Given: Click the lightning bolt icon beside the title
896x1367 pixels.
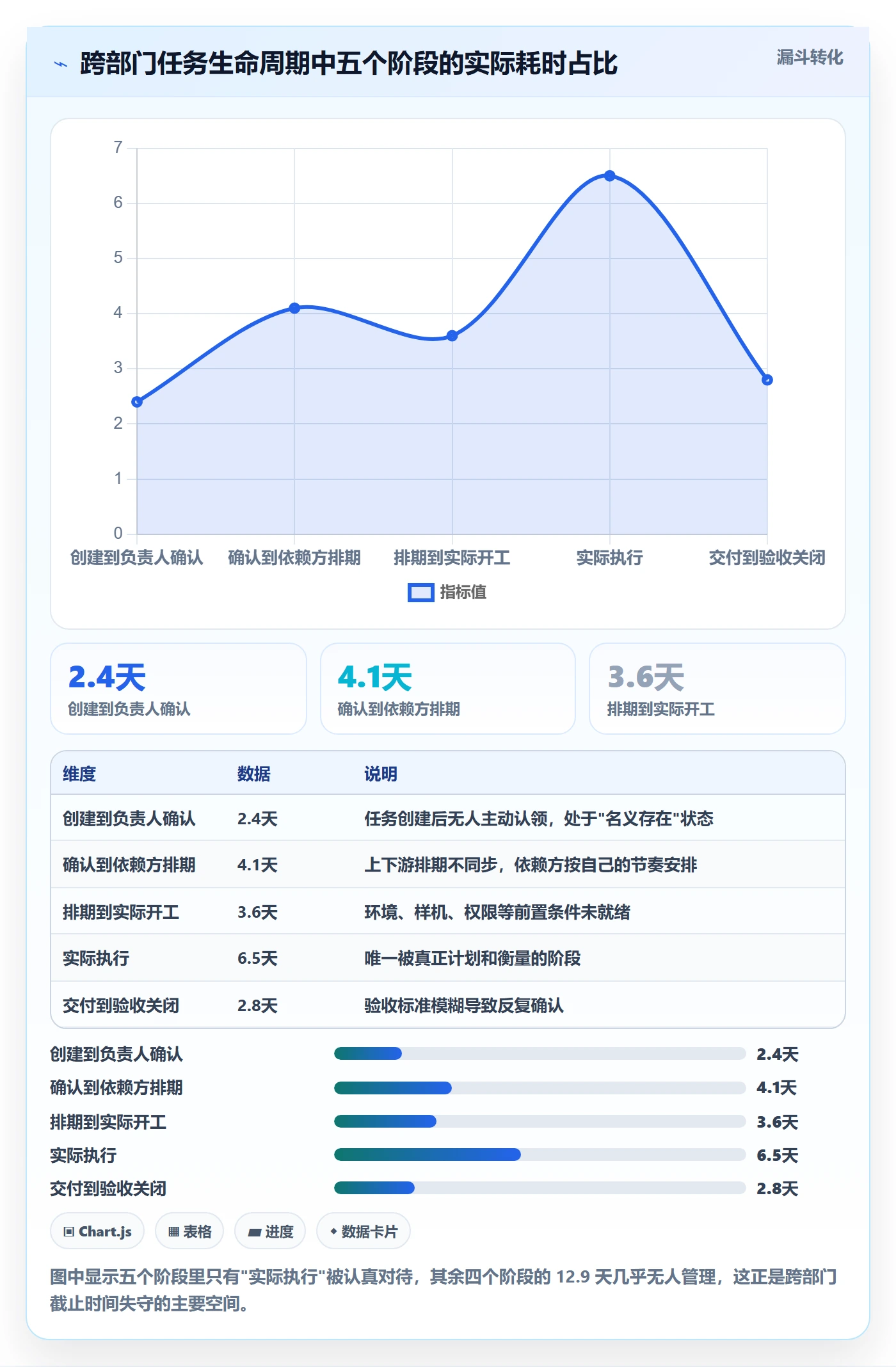Looking at the screenshot, I should click(61, 64).
